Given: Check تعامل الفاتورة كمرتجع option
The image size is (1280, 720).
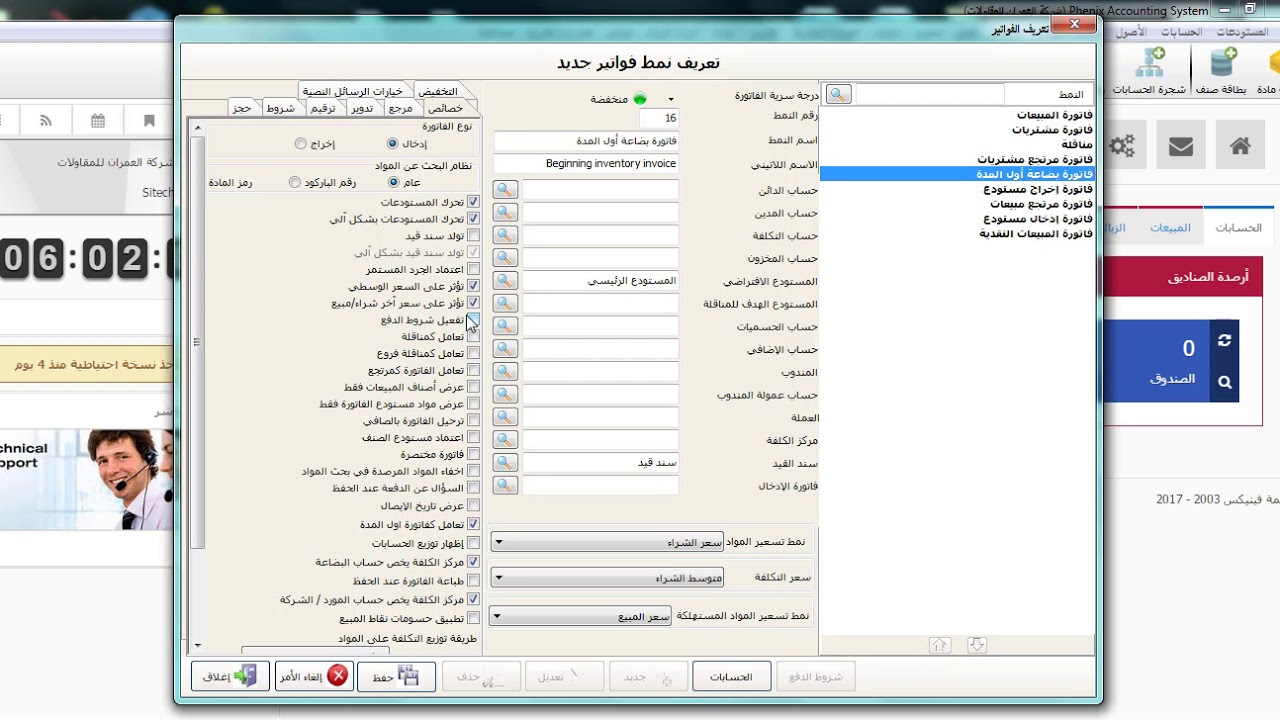Looking at the screenshot, I should tap(474, 370).
